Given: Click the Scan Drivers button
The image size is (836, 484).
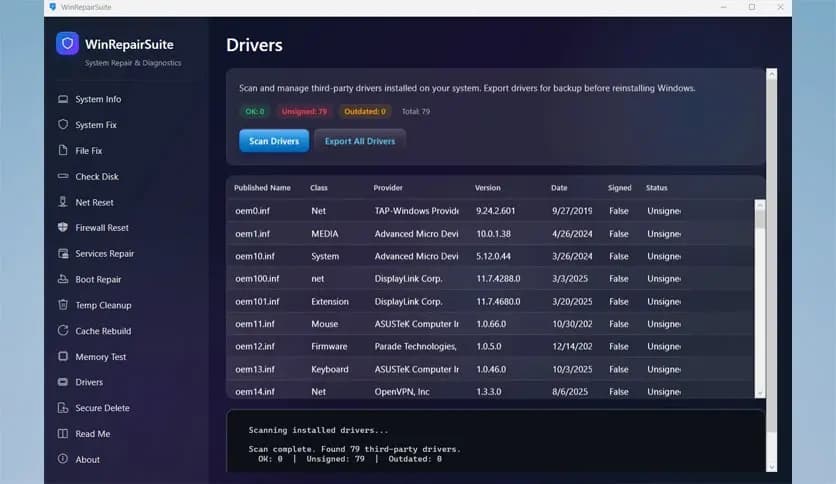Looking at the screenshot, I should tap(274, 141).
